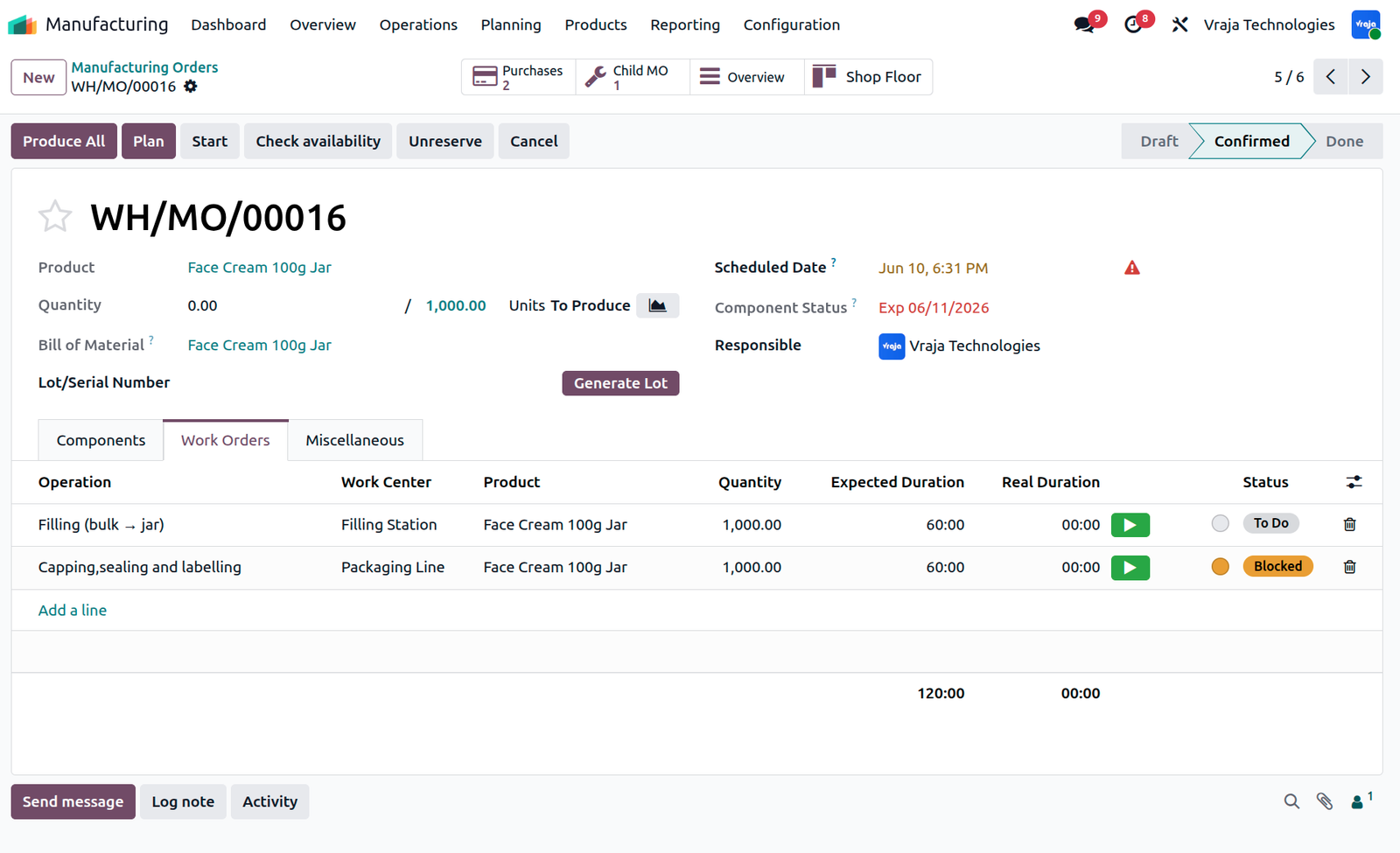This screenshot has width=1400, height=853.
Task: Open the messages chat icon
Action: tap(1085, 24)
